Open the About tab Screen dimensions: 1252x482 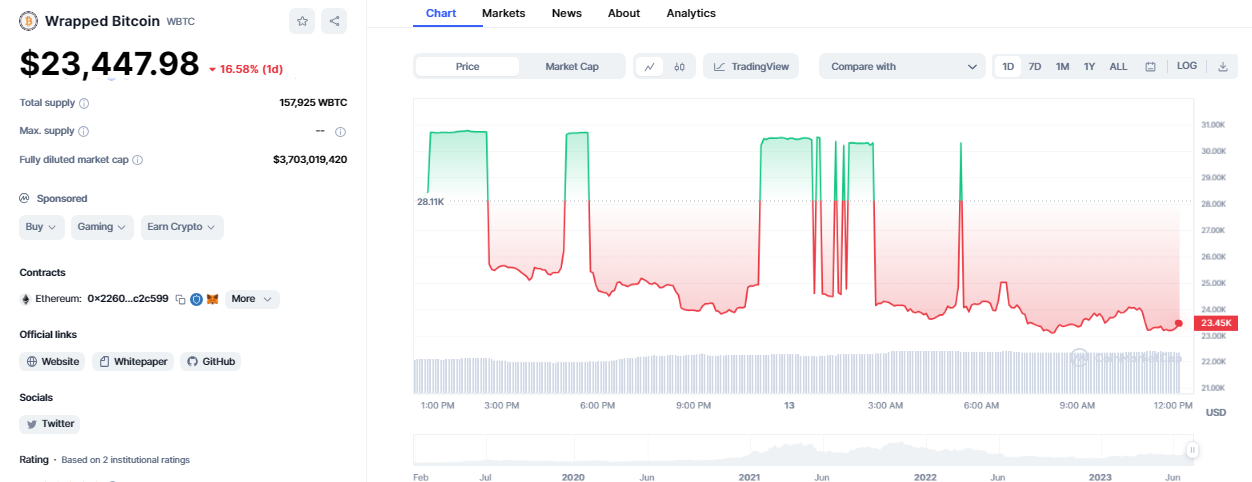[624, 13]
